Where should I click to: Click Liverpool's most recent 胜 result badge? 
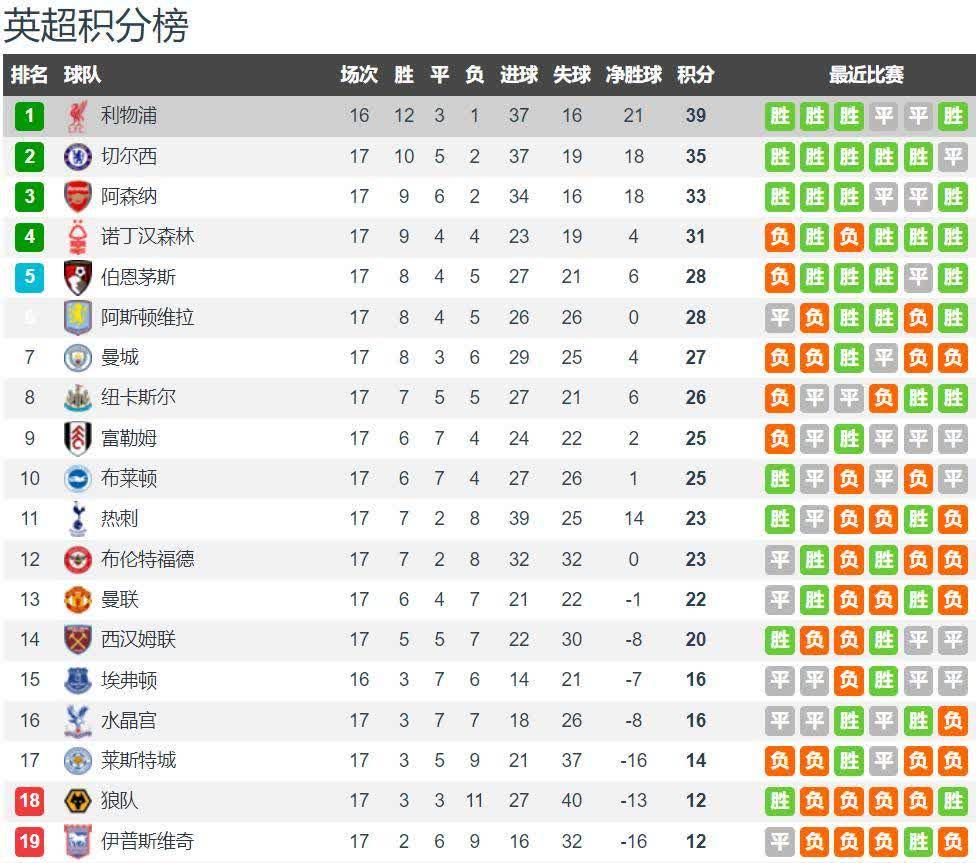tap(953, 116)
